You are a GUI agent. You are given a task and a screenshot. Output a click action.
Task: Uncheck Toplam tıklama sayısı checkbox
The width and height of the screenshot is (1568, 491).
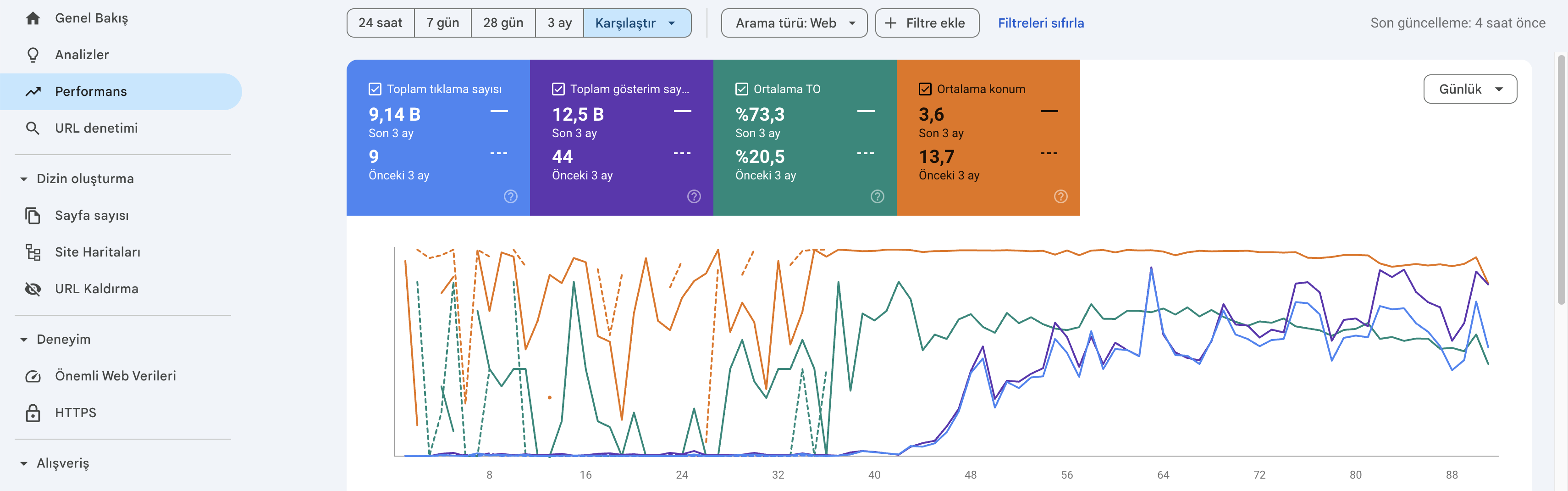[375, 89]
